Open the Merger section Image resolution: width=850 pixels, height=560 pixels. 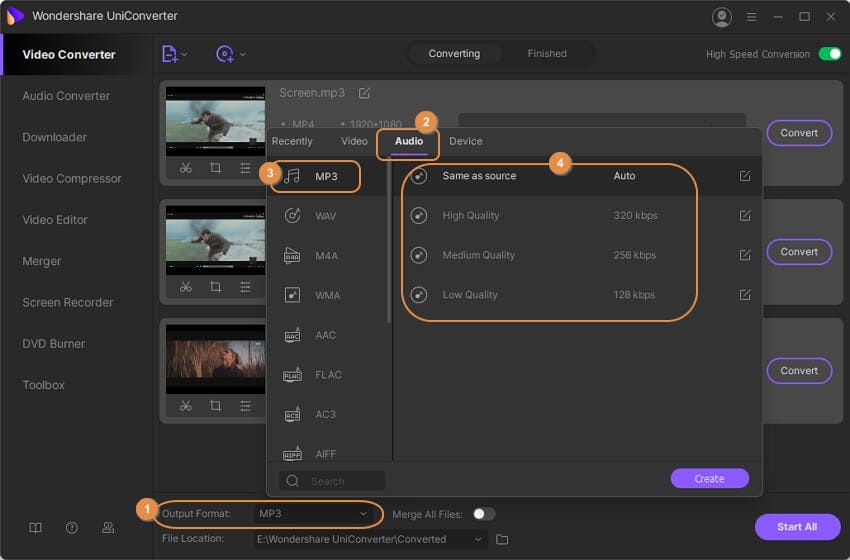(42, 261)
